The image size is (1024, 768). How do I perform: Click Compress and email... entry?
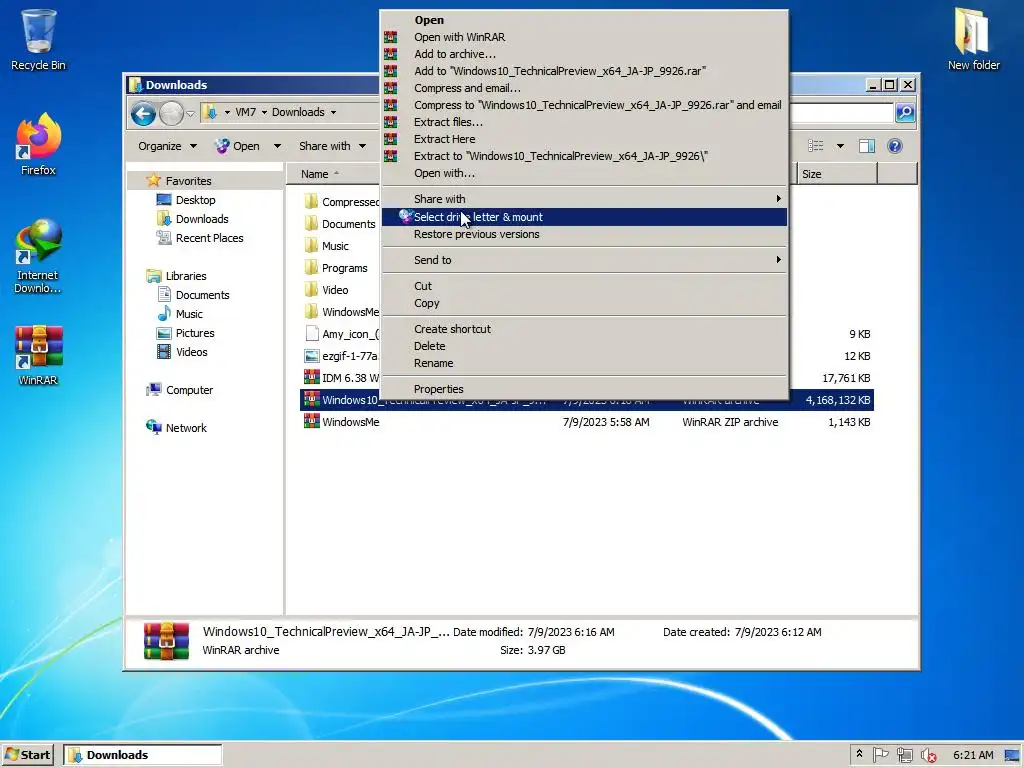[x=584, y=88]
